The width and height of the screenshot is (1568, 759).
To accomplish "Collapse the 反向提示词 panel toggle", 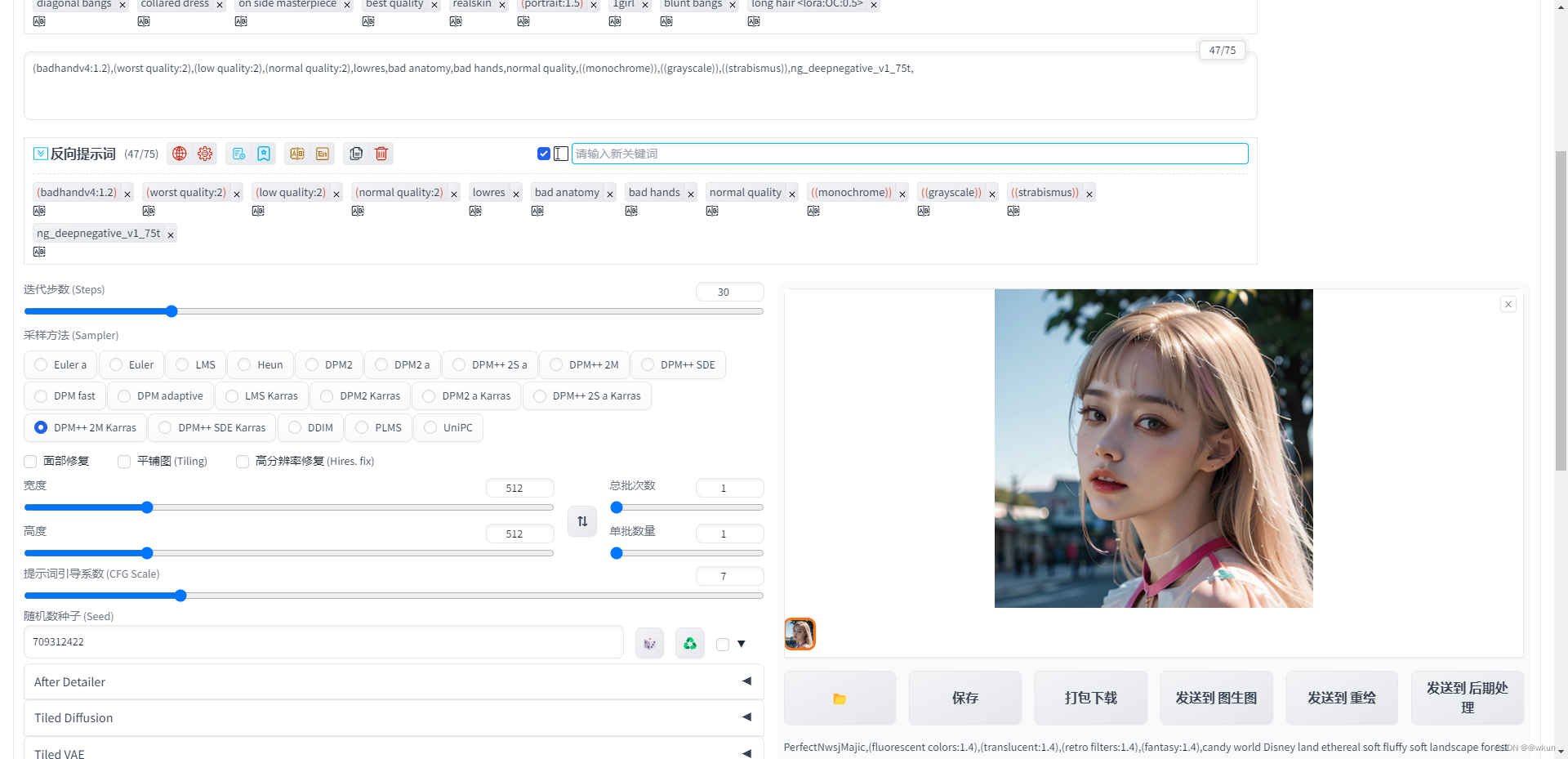I will pos(40,154).
